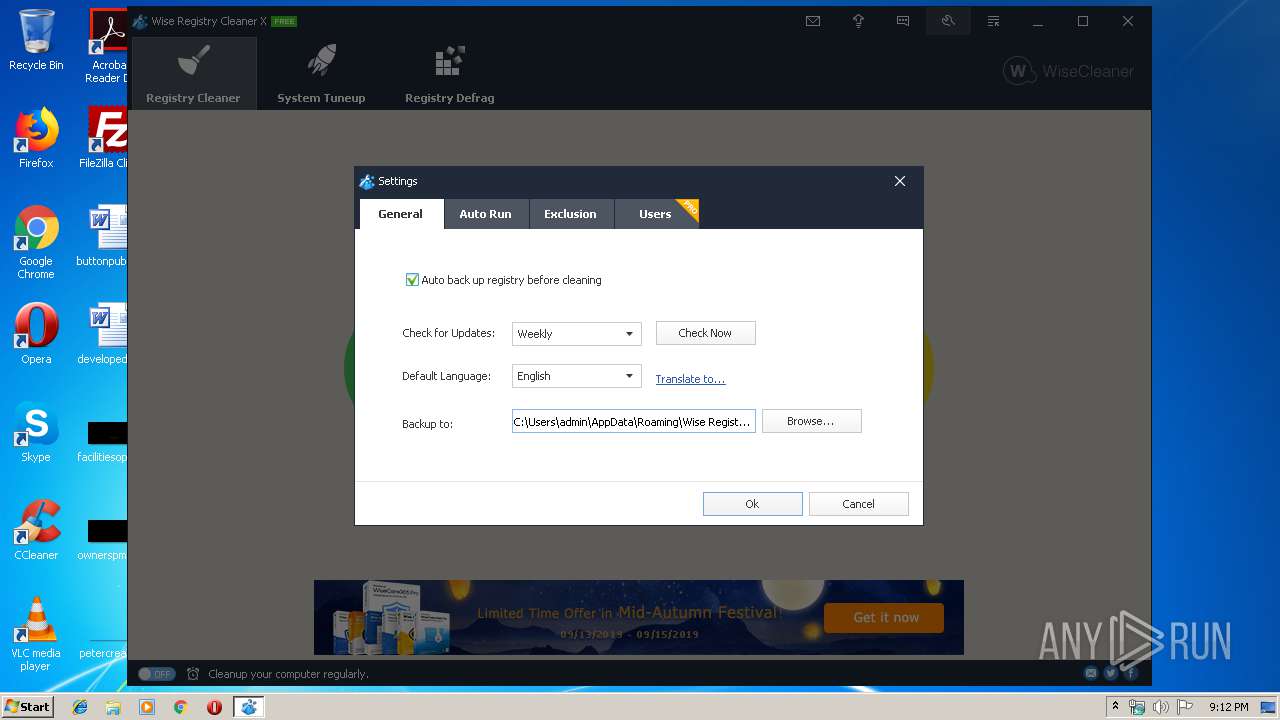Viewport: 1280px width, 720px height.
Task: Click the alarm clock schedule icon
Action: pyautogui.click(x=193, y=674)
